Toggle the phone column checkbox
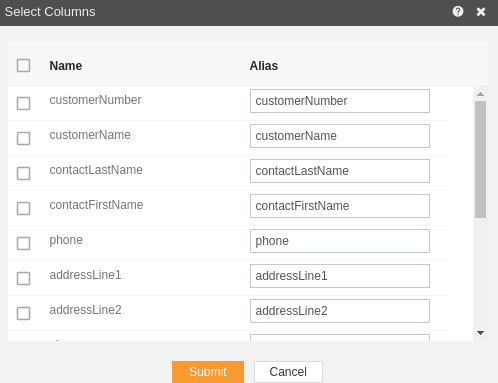Screen dimensions: 498x383 23,243
